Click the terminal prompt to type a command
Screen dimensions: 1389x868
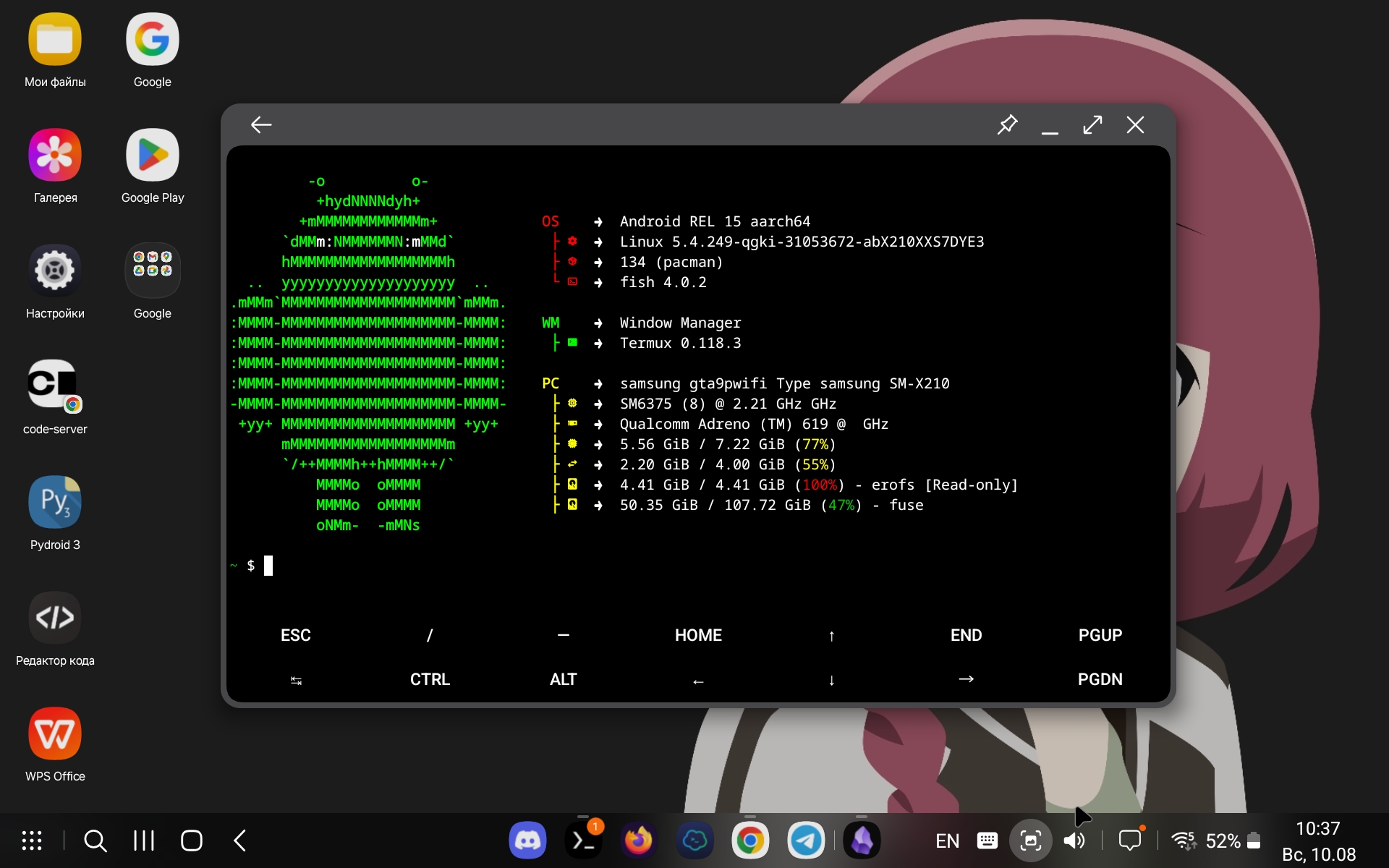pyautogui.click(x=269, y=566)
